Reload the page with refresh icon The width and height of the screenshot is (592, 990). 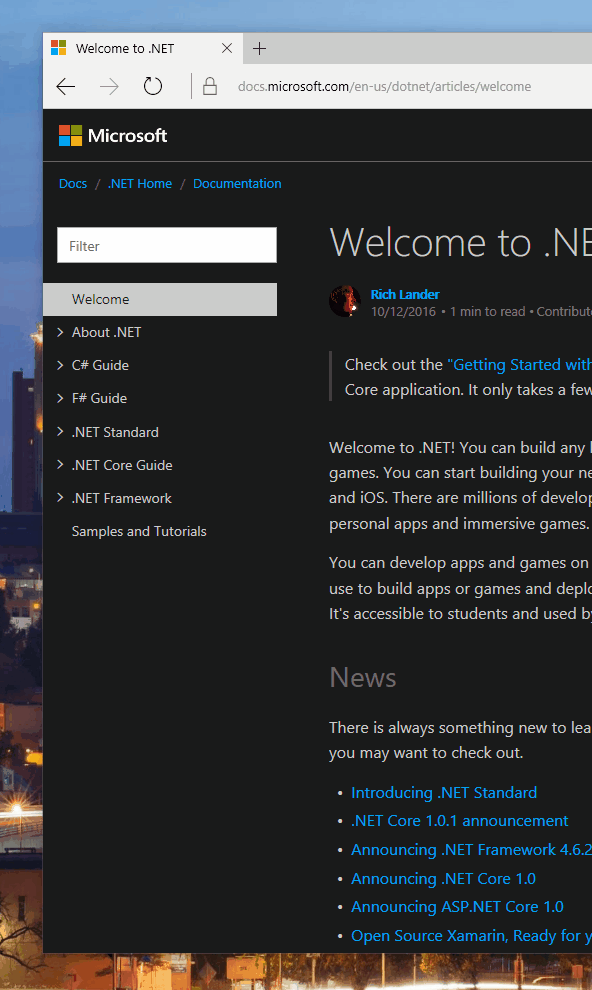pos(153,86)
